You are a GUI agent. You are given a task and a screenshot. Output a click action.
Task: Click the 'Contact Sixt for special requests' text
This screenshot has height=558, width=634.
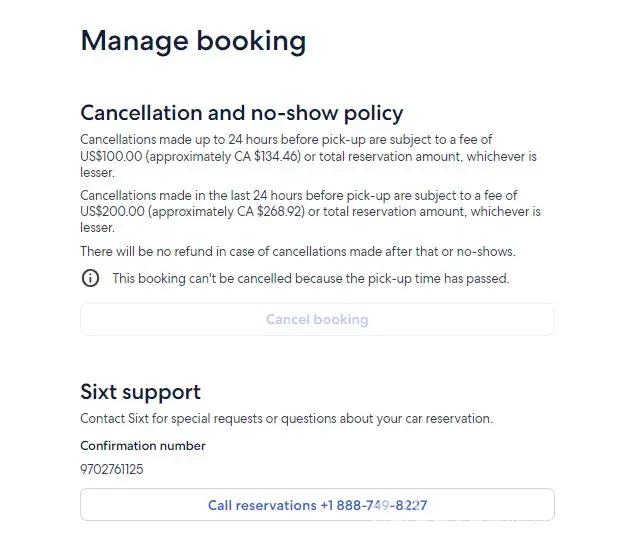(x=286, y=418)
